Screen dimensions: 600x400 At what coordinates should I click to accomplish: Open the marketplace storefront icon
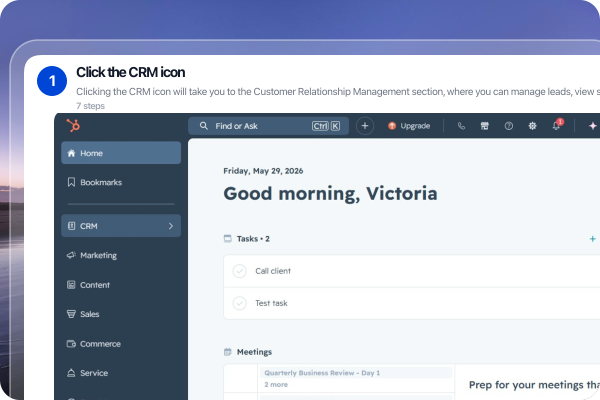485,126
